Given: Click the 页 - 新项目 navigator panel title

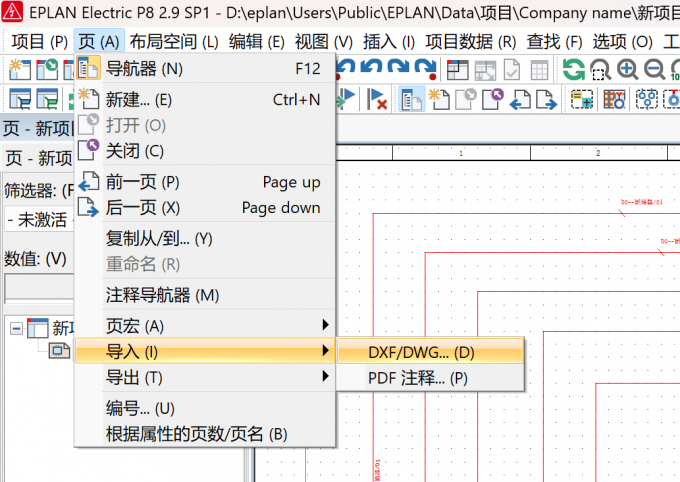Looking at the screenshot, I should click(x=38, y=128).
